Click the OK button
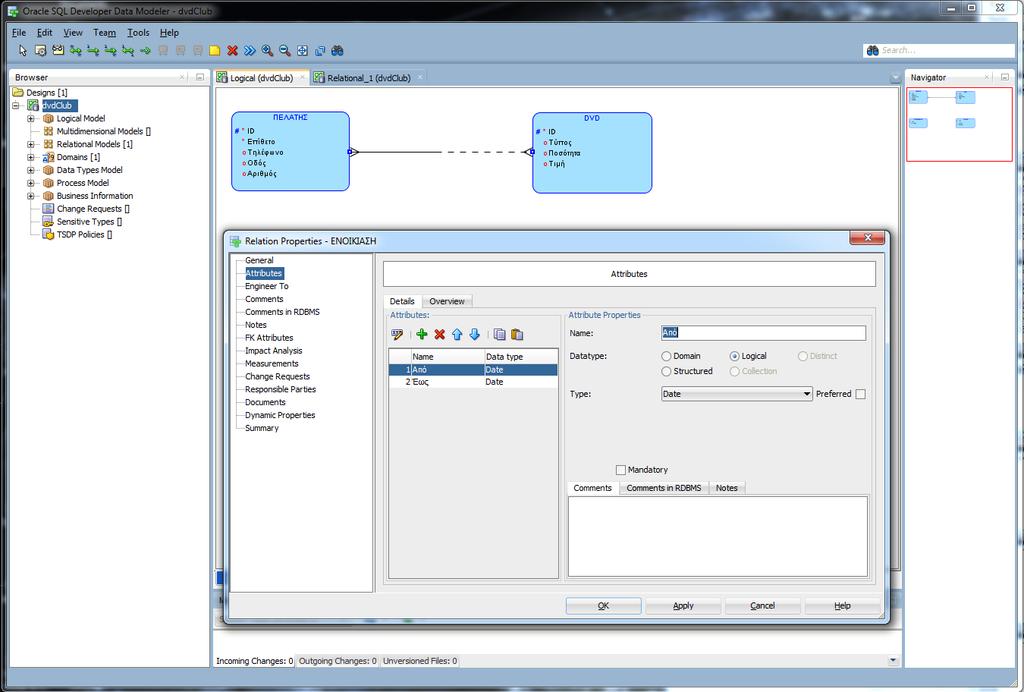1024x692 pixels. point(603,606)
